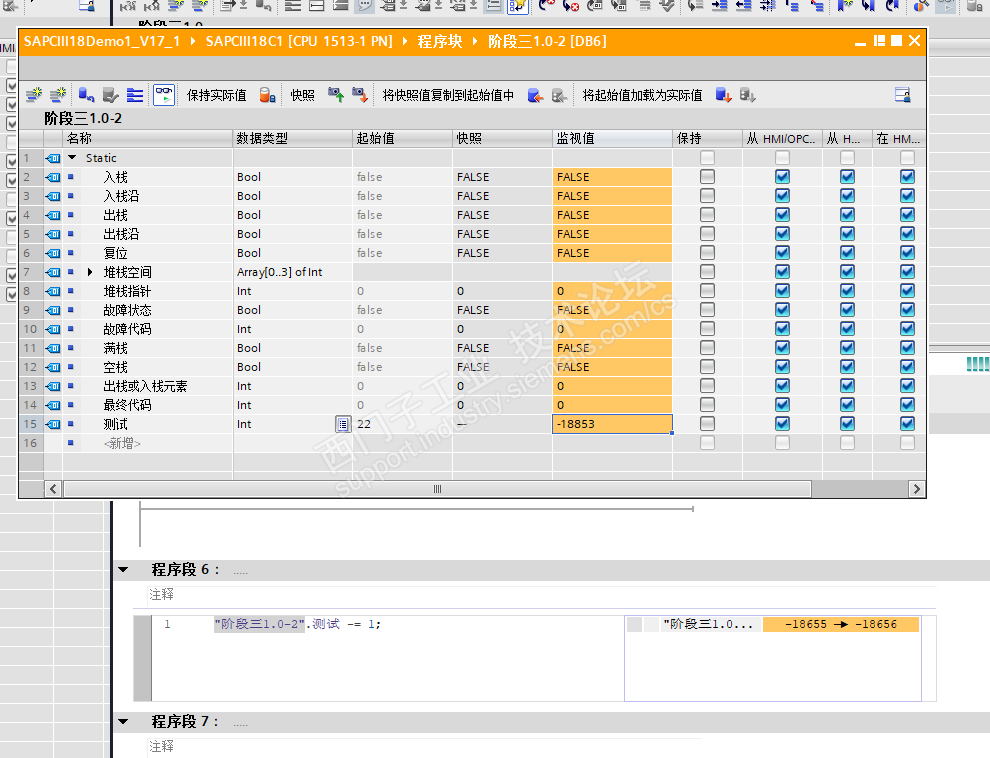Click the 保持实际值 toolbar button
Screen dimensions: 990x758
coord(217,95)
